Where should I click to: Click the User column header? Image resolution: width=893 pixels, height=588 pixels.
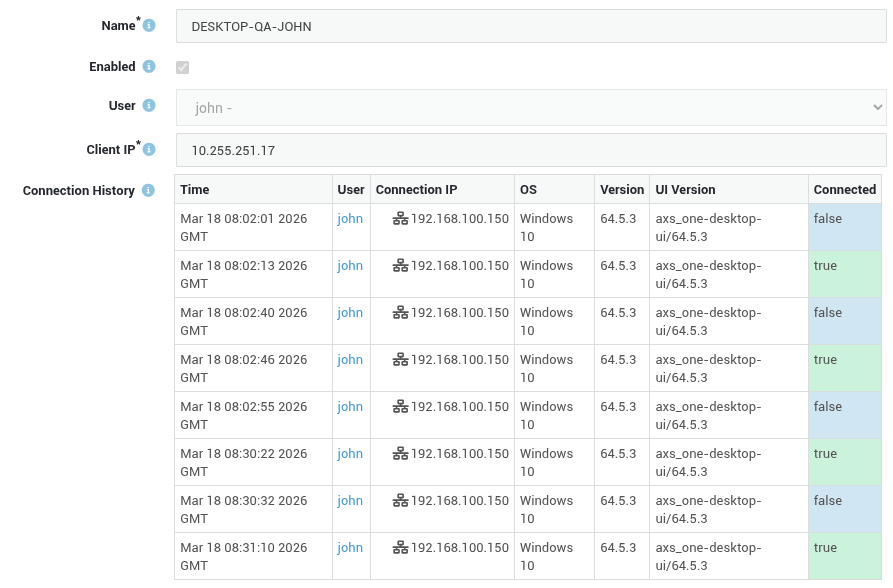tap(351, 190)
